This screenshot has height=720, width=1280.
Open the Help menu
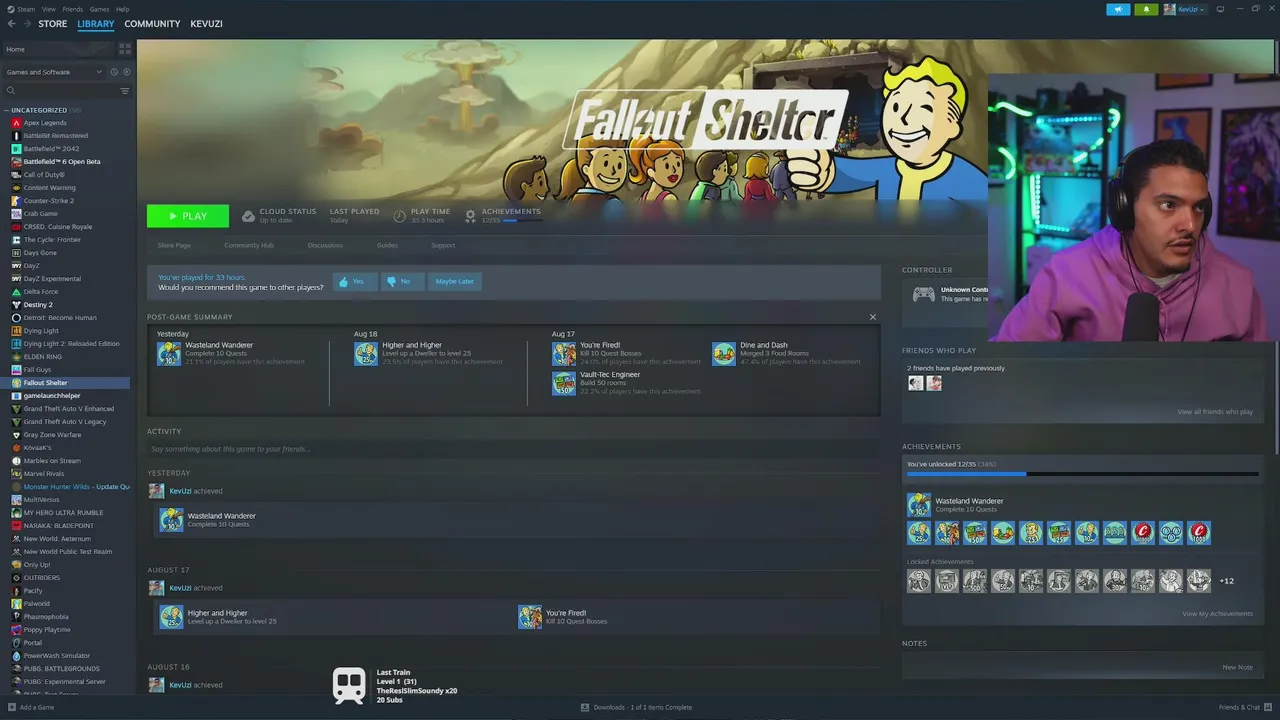coord(122,9)
